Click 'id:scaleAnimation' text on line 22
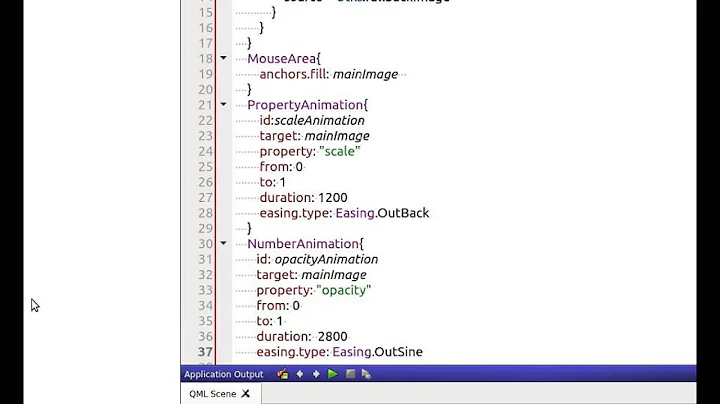Viewport: 720px width, 404px height. [x=312, y=121]
